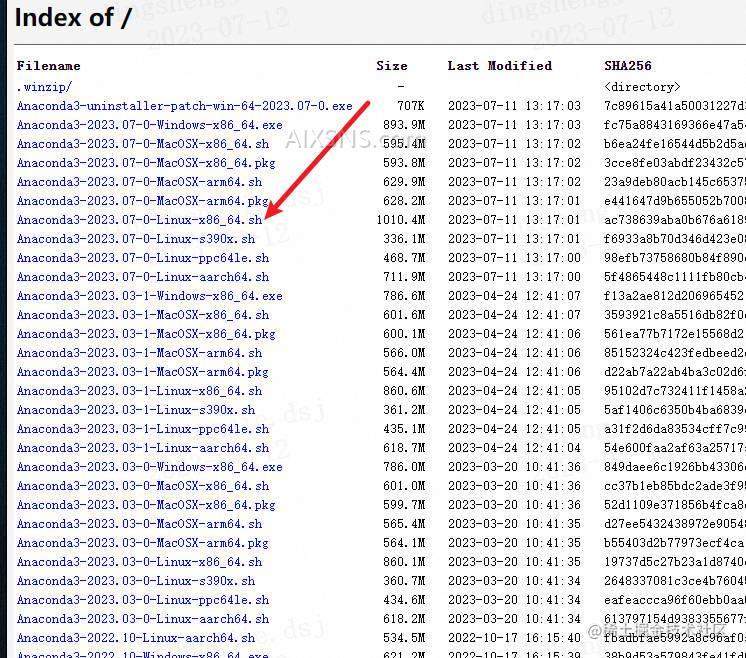The height and width of the screenshot is (658, 746).
Task: Open the .winzip/ directory link
Action: (44, 87)
